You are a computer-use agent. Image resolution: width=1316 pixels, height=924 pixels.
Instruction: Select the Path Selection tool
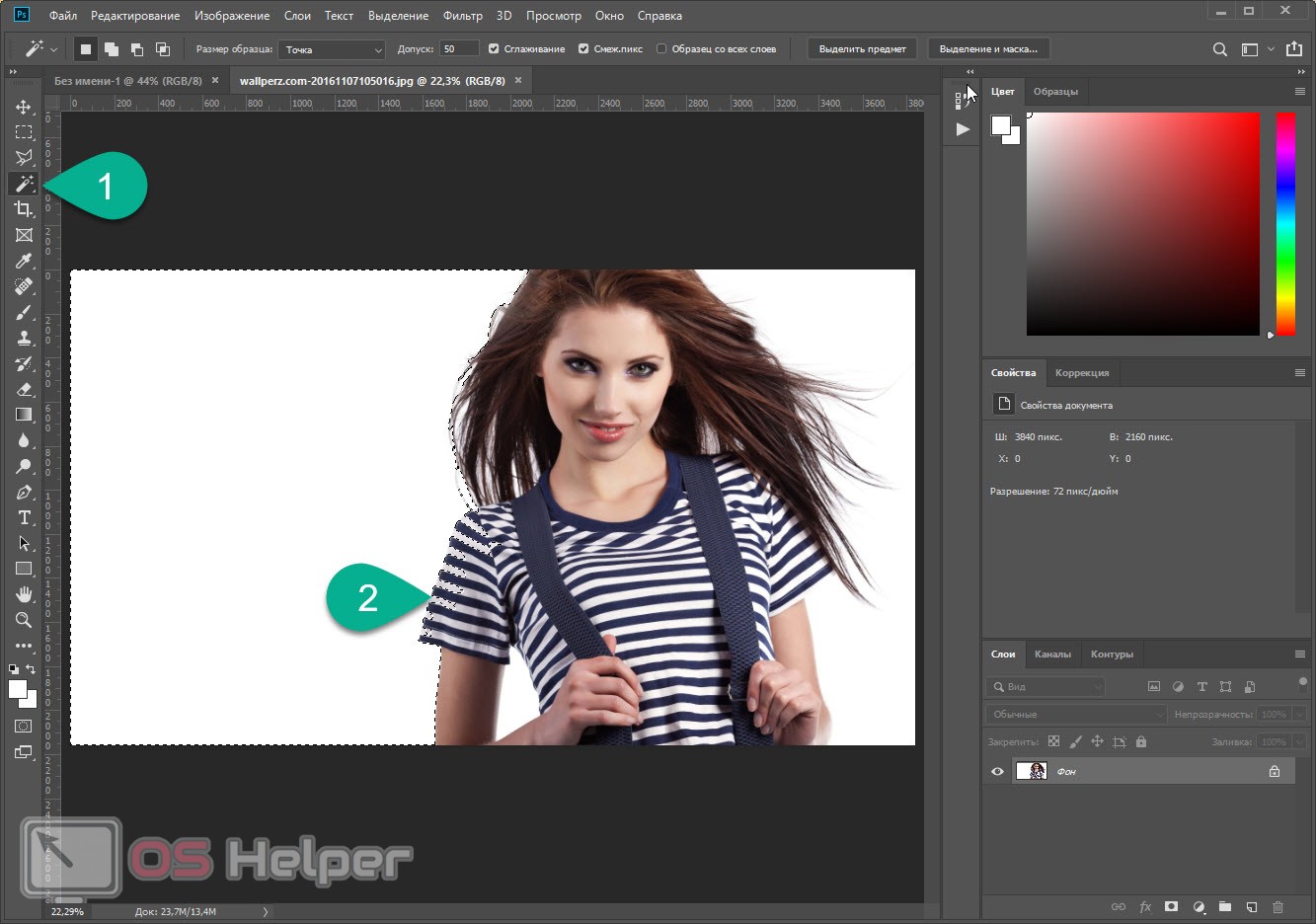point(24,543)
